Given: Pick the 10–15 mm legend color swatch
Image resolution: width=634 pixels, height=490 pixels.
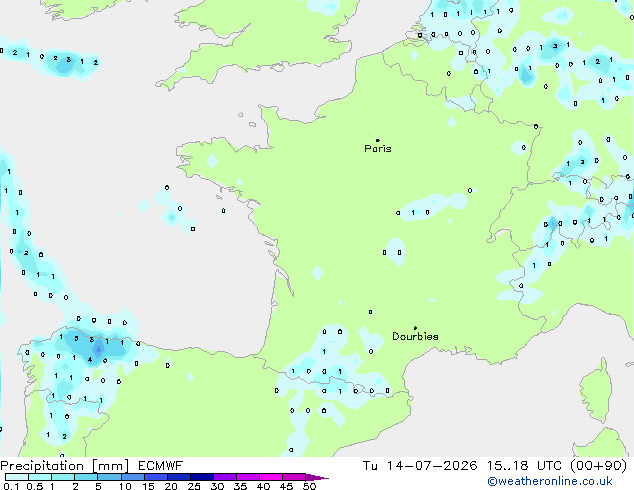Looking at the screenshot, I should [133, 477].
